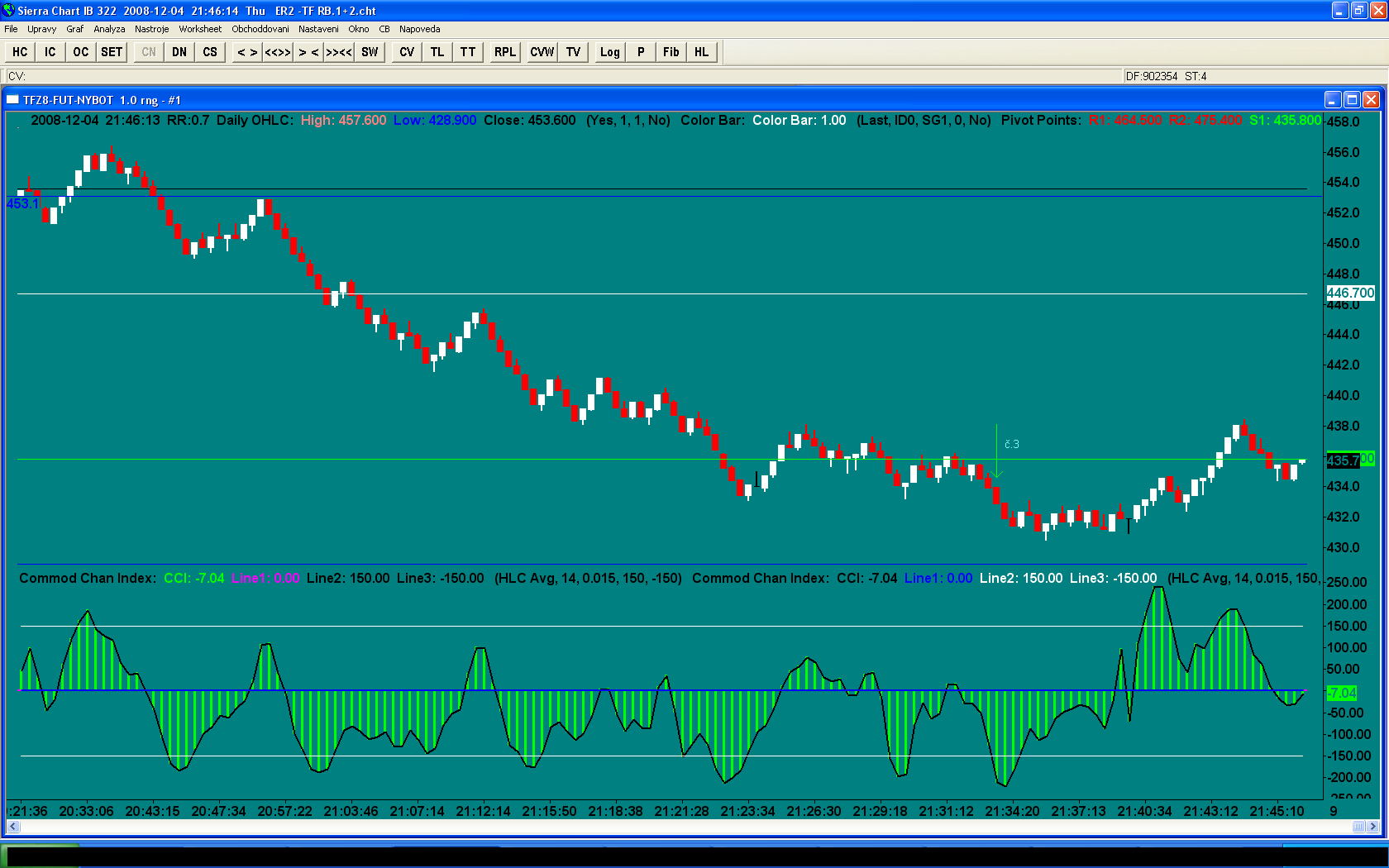Open the Nastaveni settings menu

318,29
